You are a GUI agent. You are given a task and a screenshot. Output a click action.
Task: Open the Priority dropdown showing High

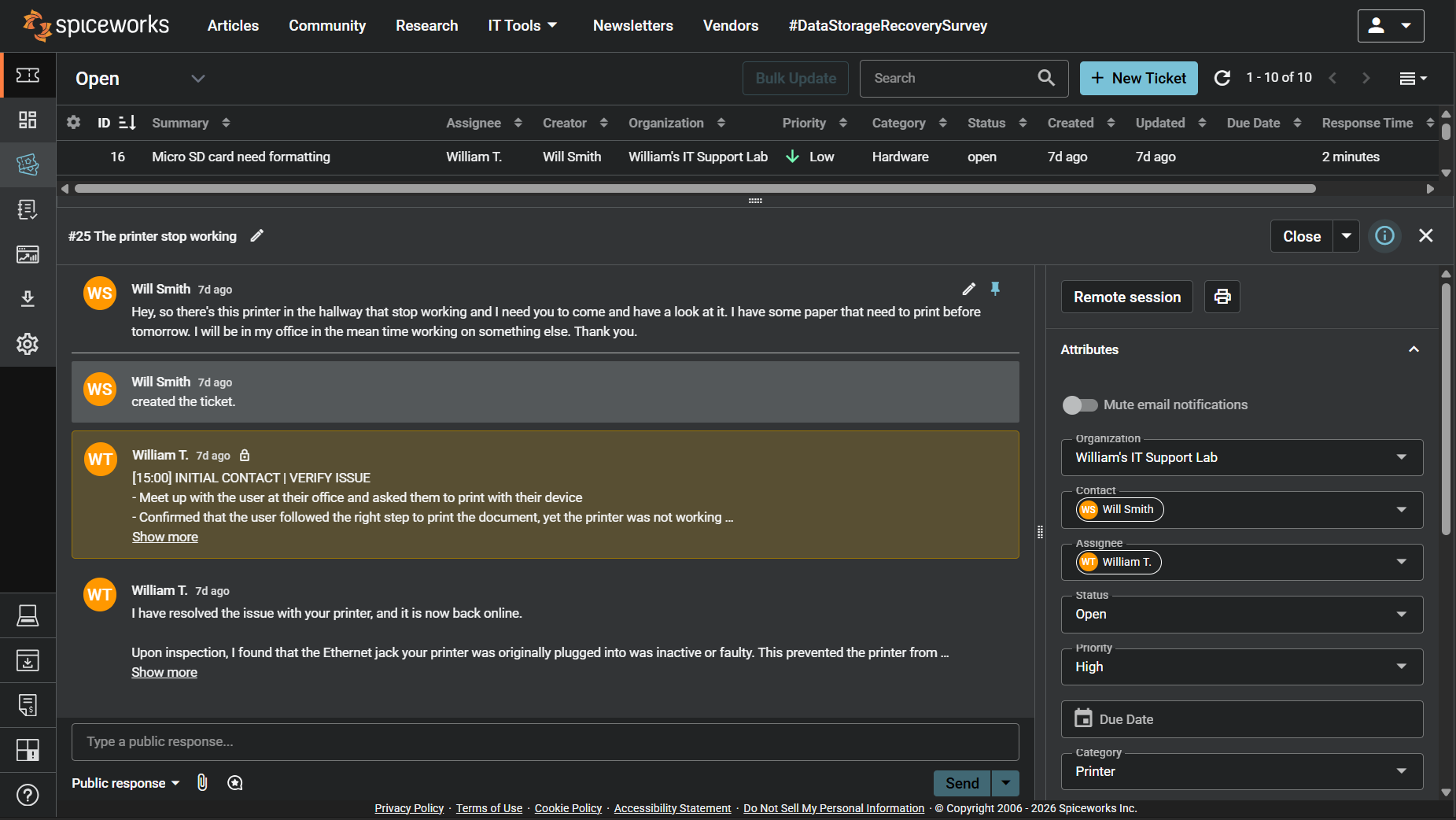[1241, 667]
